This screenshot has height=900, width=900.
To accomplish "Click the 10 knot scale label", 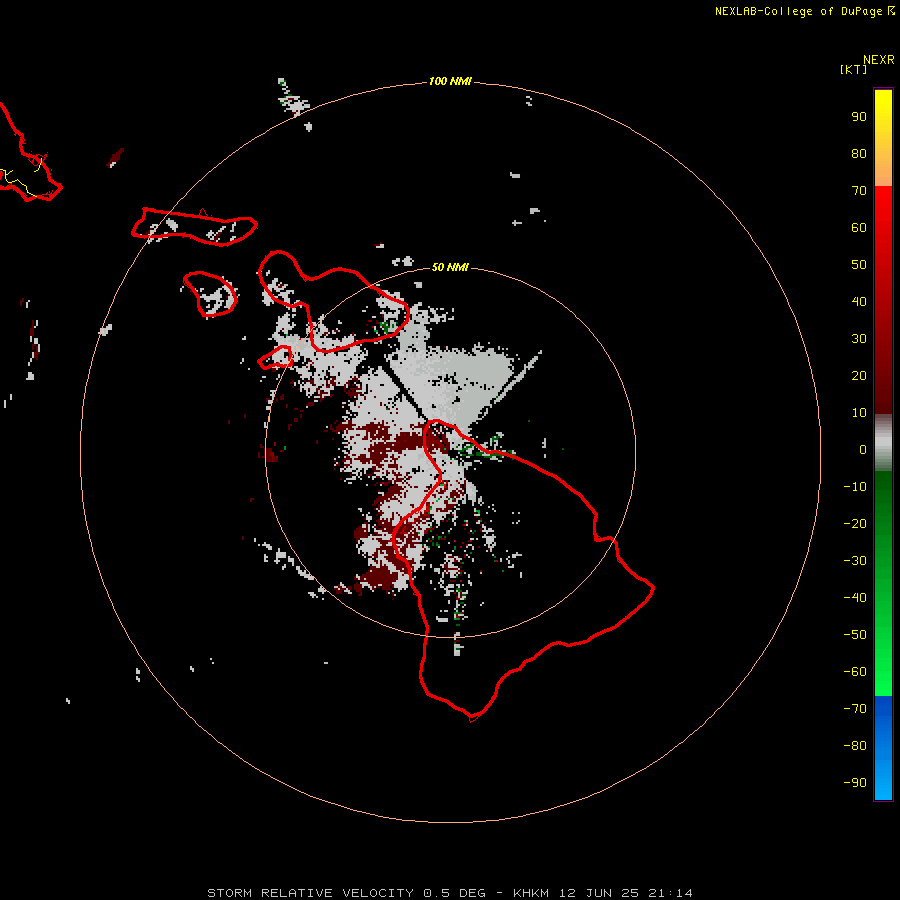I will pyautogui.click(x=859, y=413).
